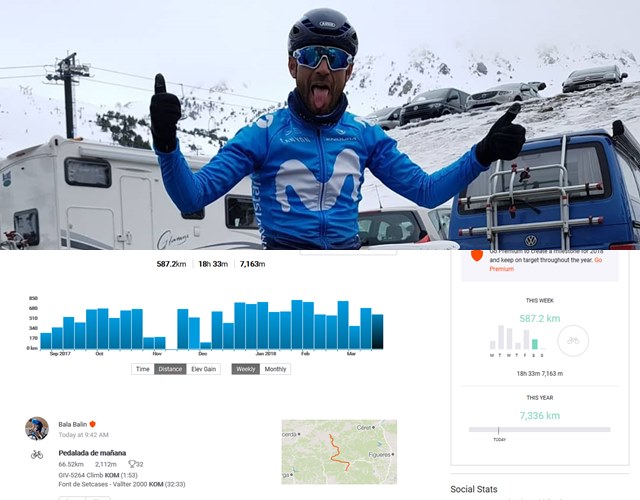Click the trophy achievements icon showing 32

point(132,464)
